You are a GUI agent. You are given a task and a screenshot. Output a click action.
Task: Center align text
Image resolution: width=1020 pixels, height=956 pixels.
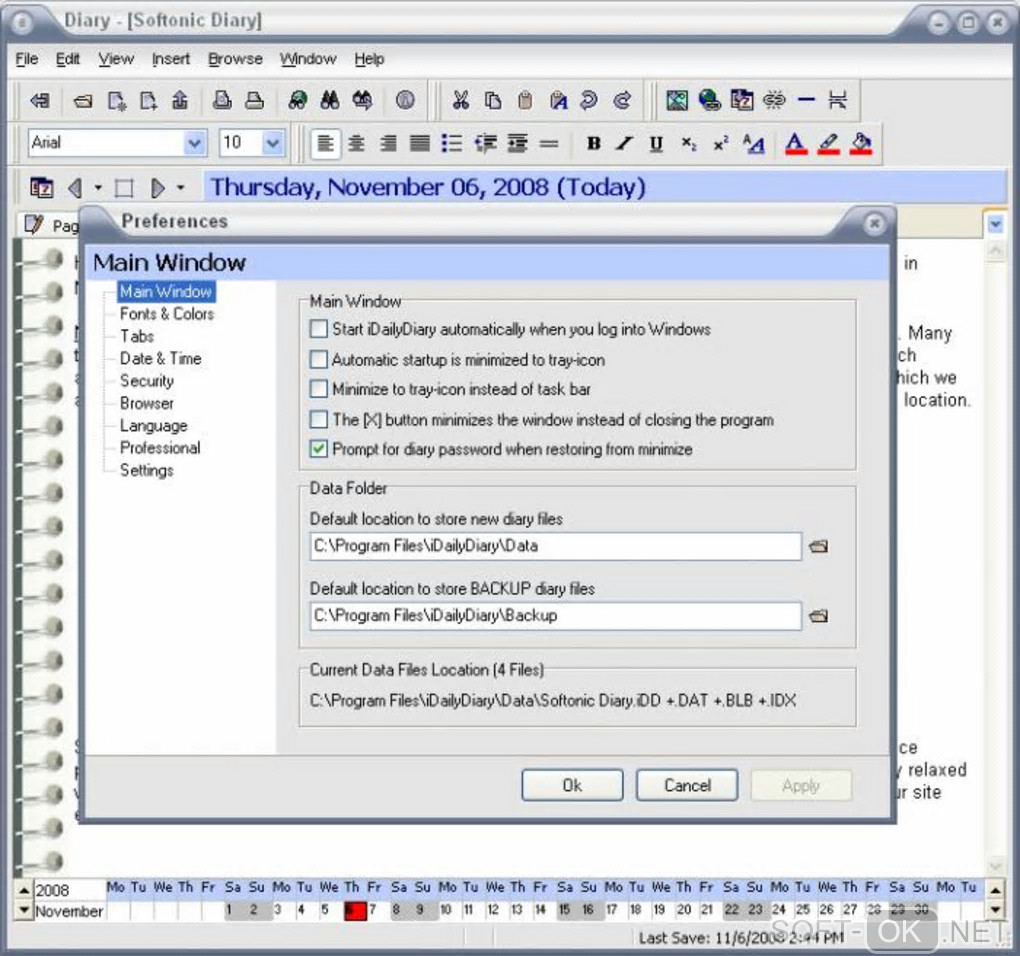356,143
